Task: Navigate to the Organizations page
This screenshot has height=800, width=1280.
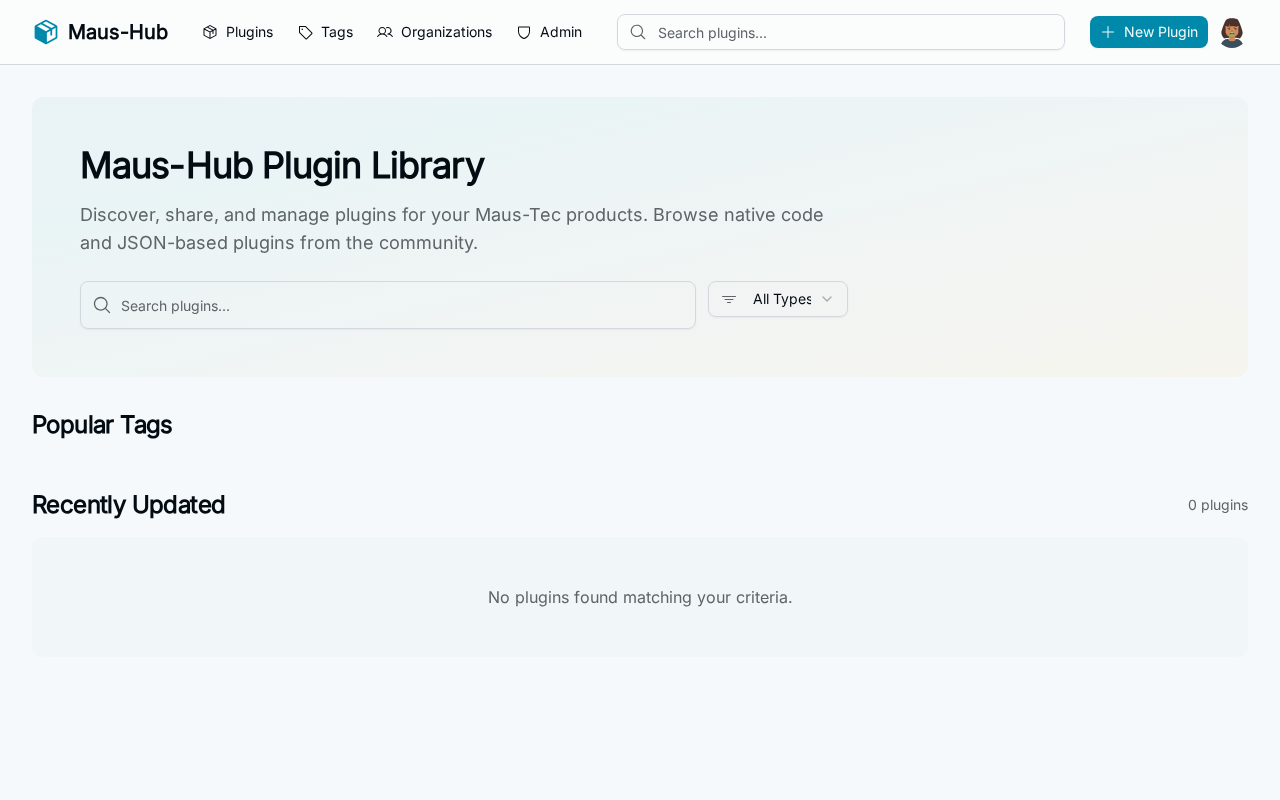Action: pos(446,32)
